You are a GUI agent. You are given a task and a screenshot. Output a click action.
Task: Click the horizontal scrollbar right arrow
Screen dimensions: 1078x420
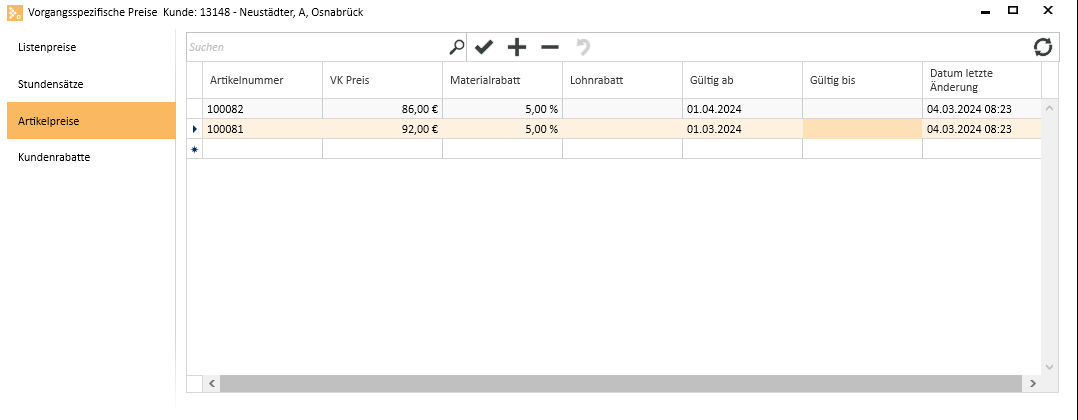1032,384
